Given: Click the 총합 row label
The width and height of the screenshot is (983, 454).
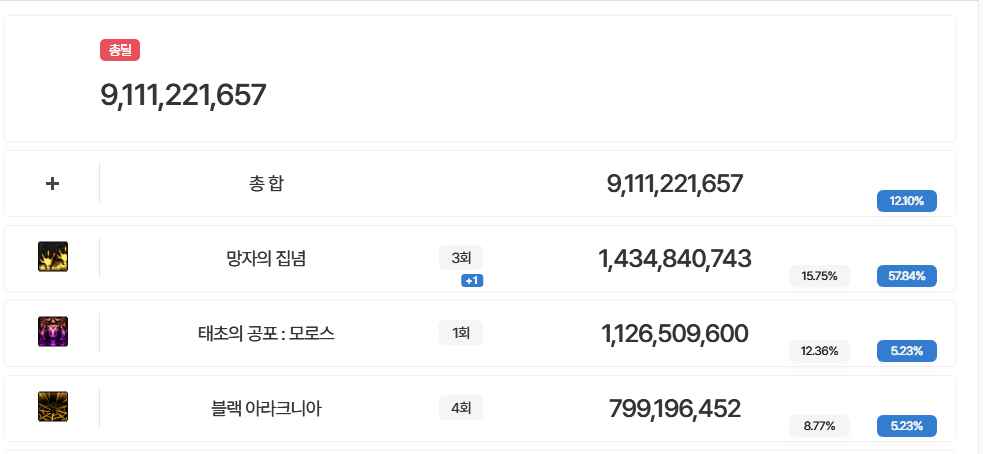Looking at the screenshot, I should [266, 184].
